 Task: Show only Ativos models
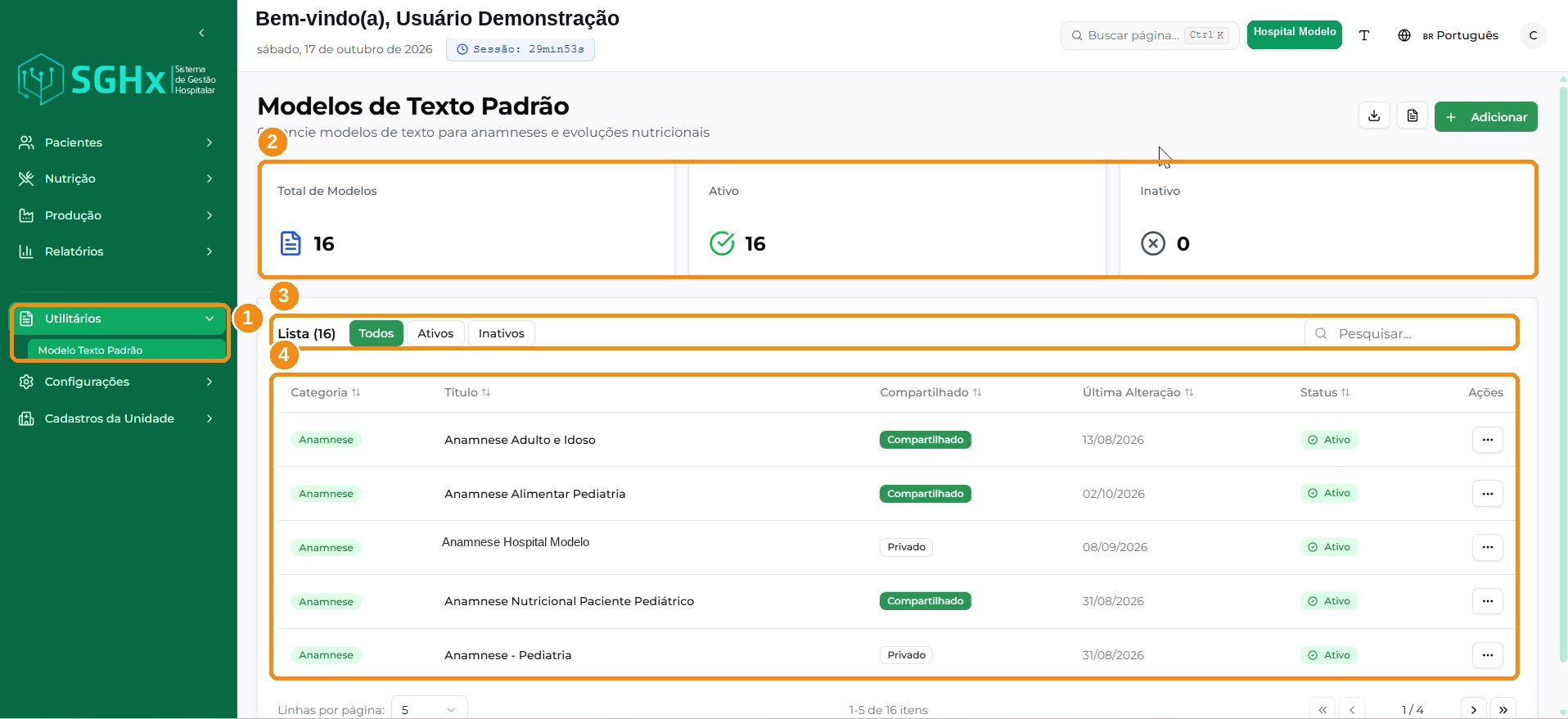tap(435, 333)
